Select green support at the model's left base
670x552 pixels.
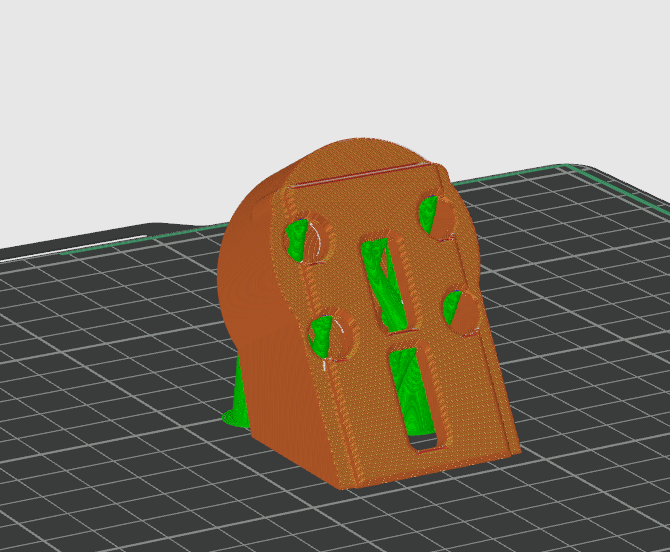(237, 407)
